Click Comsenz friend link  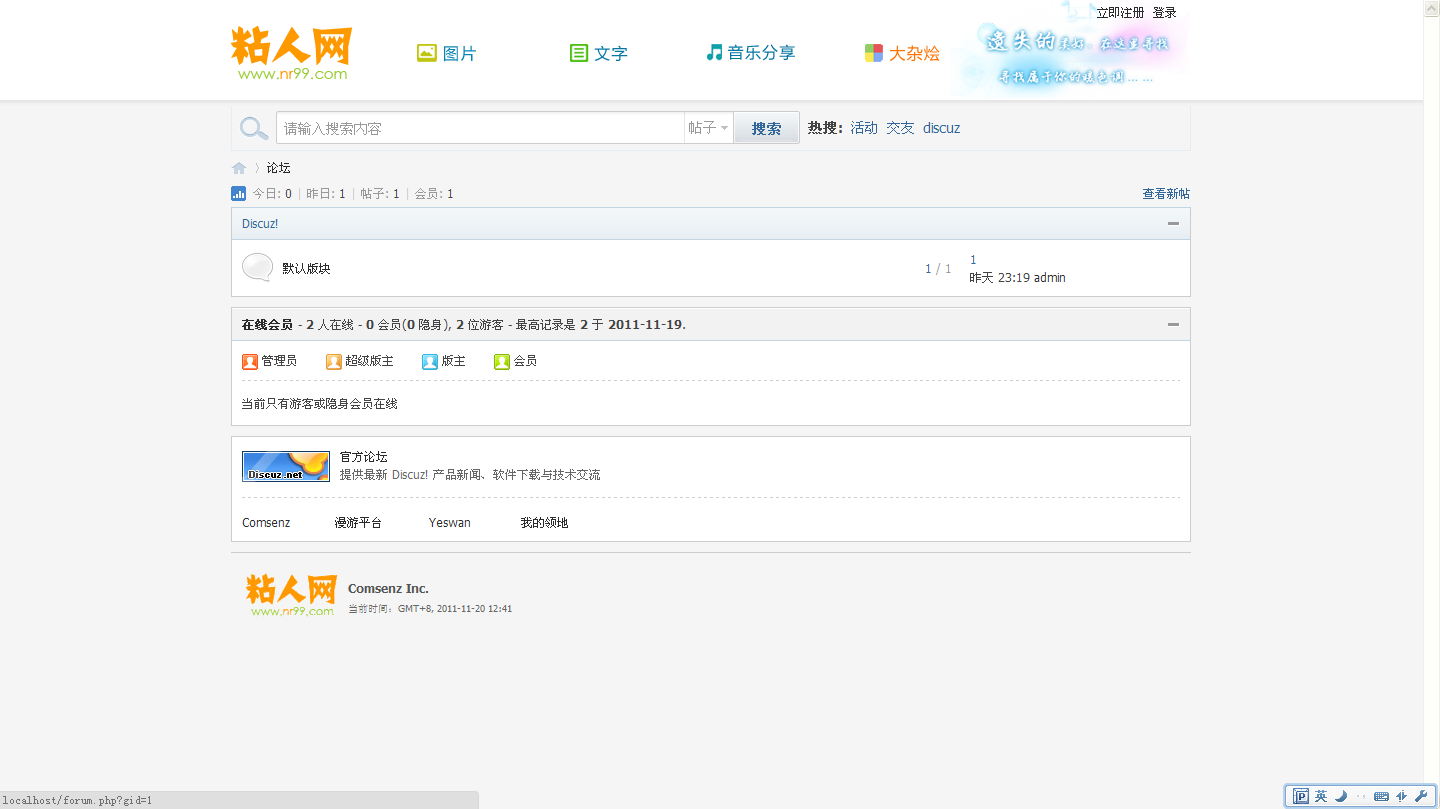pos(266,523)
